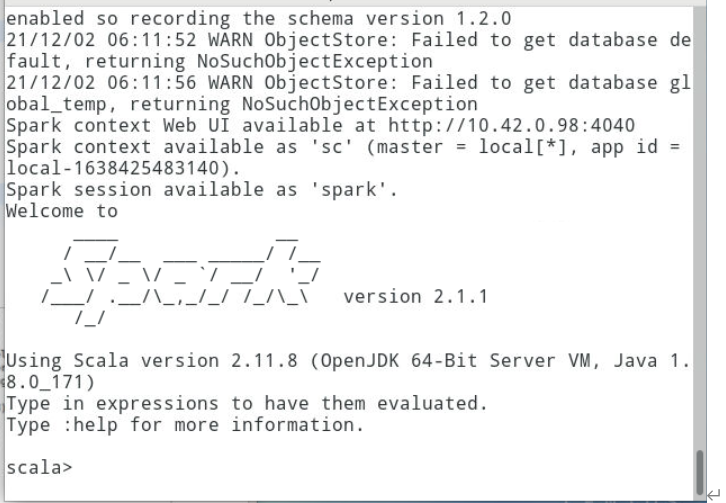The image size is (726, 503).
Task: Click the 'version 2.1.1' text
Action: pos(415,296)
